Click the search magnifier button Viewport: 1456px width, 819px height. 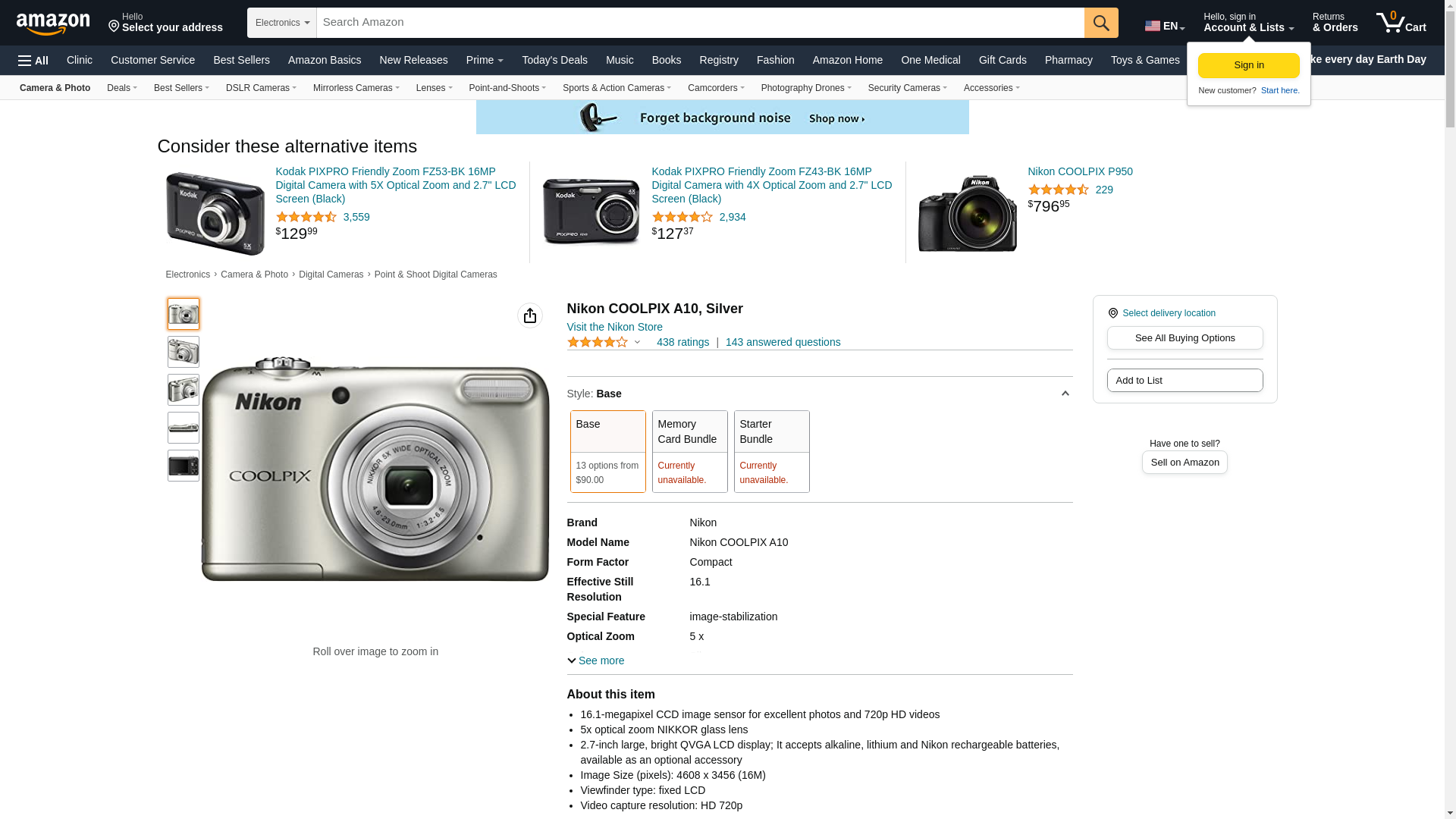1101,23
